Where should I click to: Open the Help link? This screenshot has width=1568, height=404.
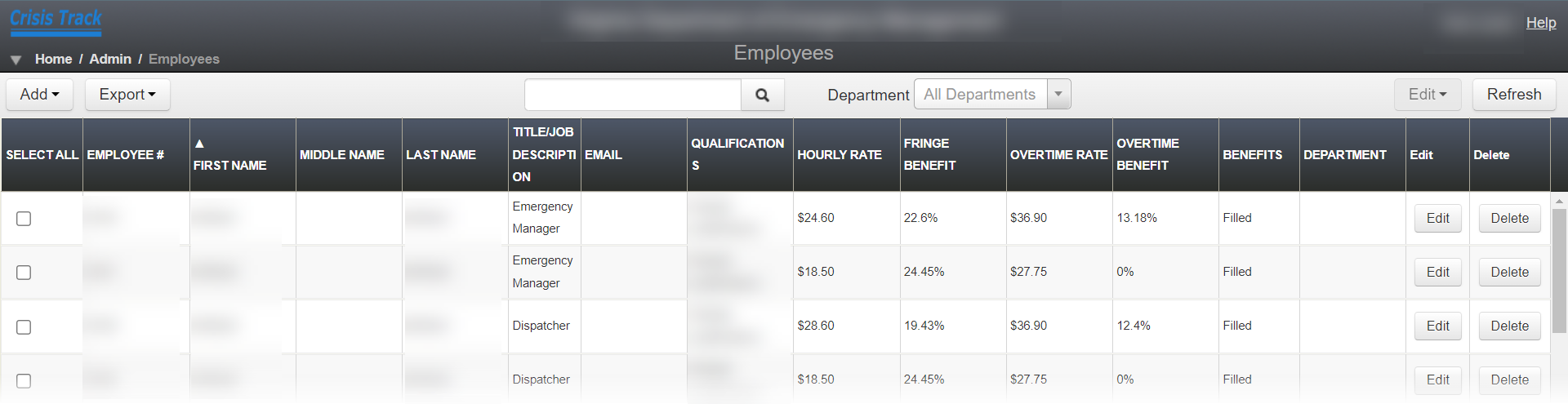(1541, 23)
